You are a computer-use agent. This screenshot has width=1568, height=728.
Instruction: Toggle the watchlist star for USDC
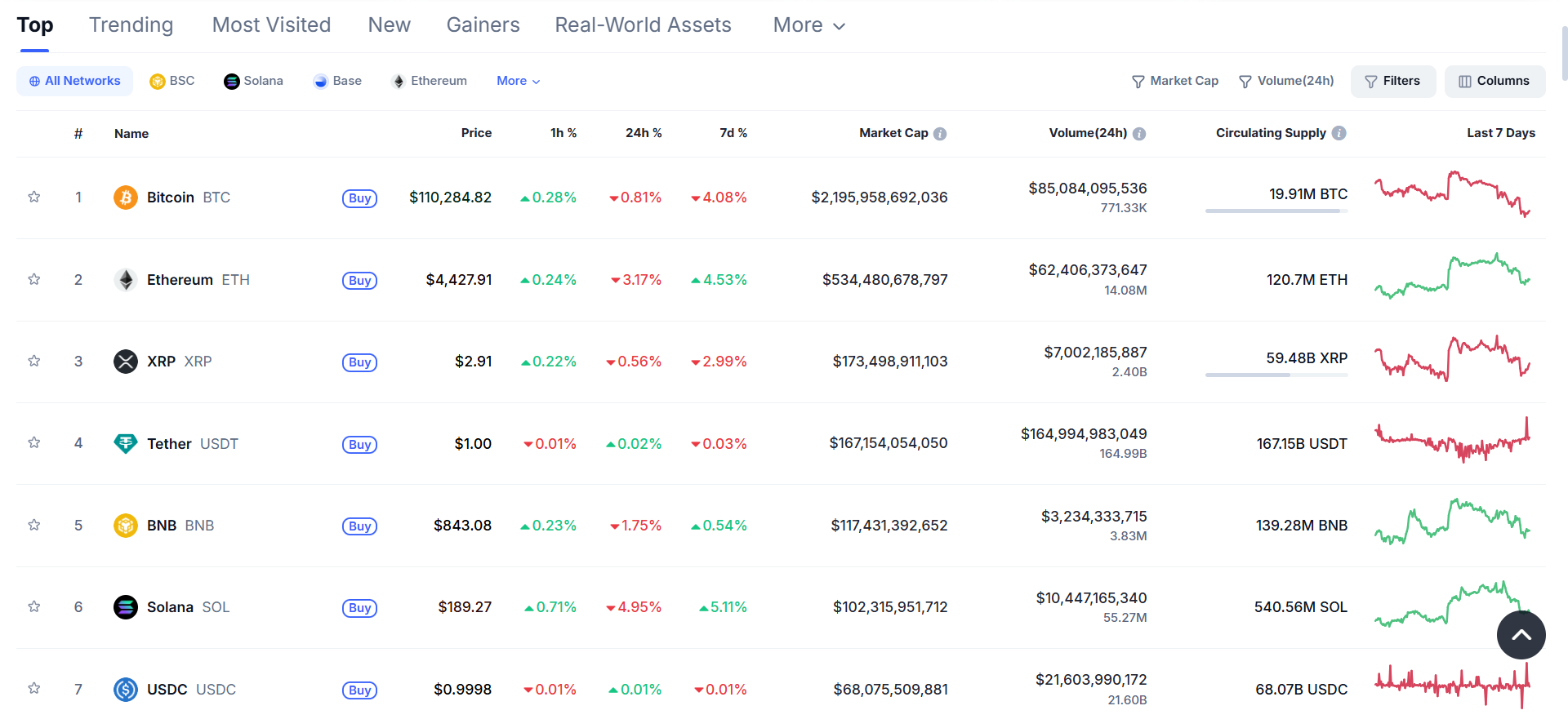click(34, 689)
